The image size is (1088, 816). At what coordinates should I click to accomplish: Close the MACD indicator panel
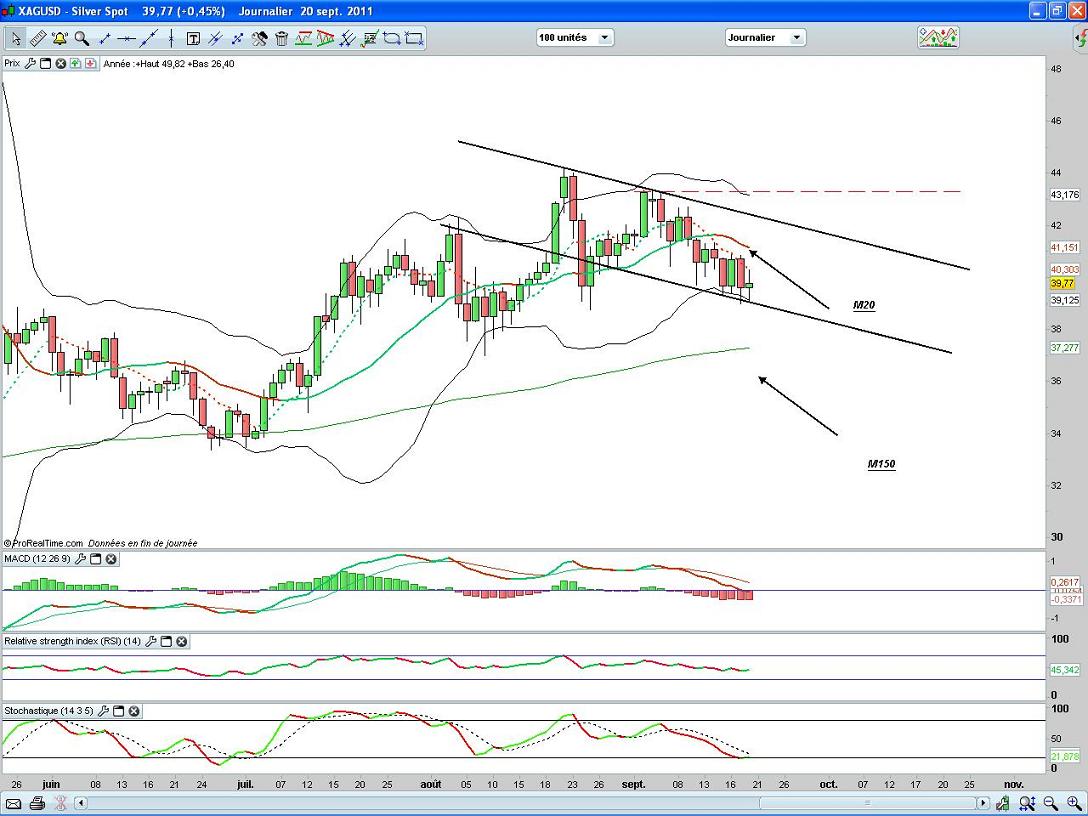(111, 559)
